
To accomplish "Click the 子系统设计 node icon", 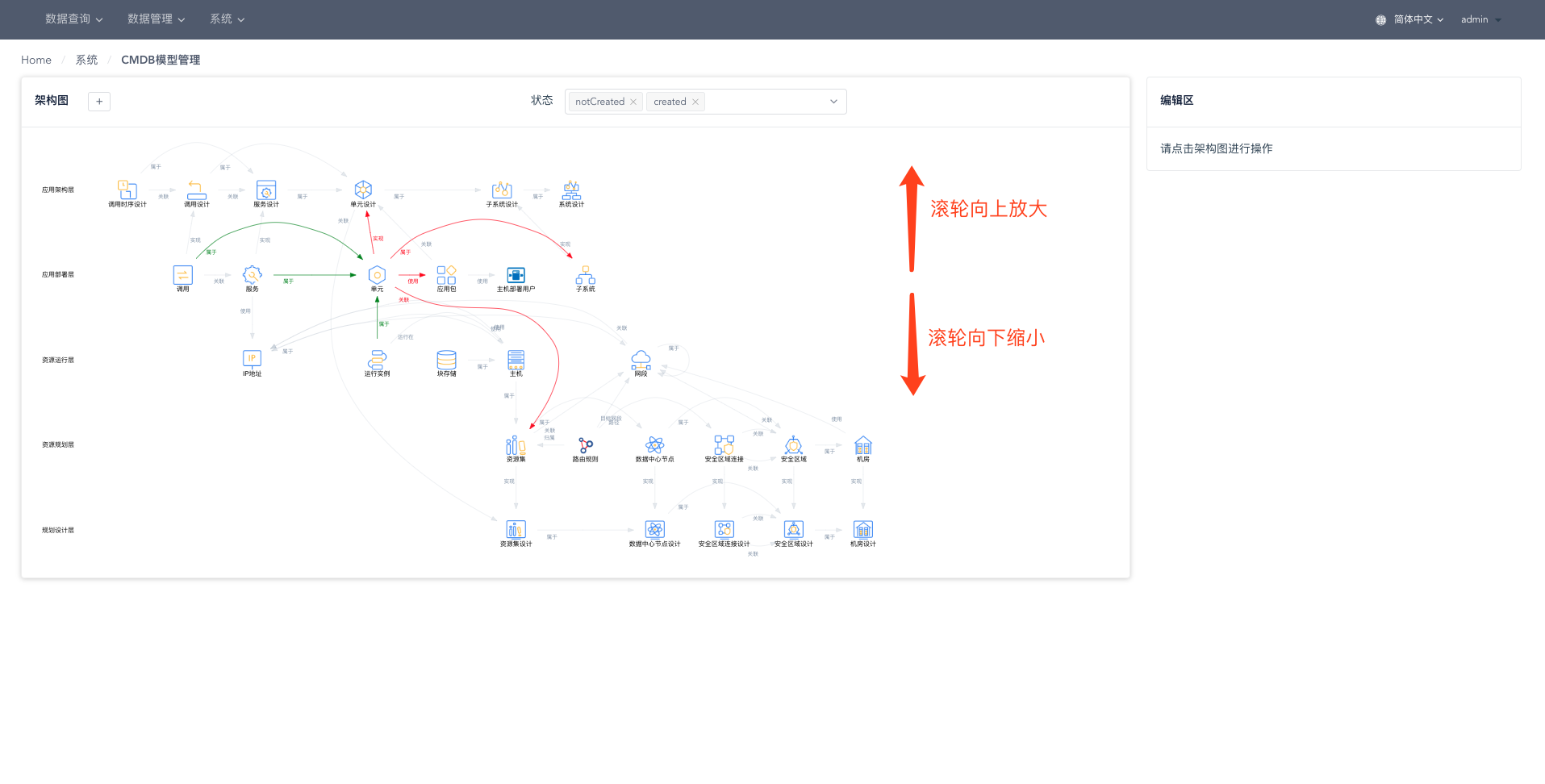I will coord(502,190).
